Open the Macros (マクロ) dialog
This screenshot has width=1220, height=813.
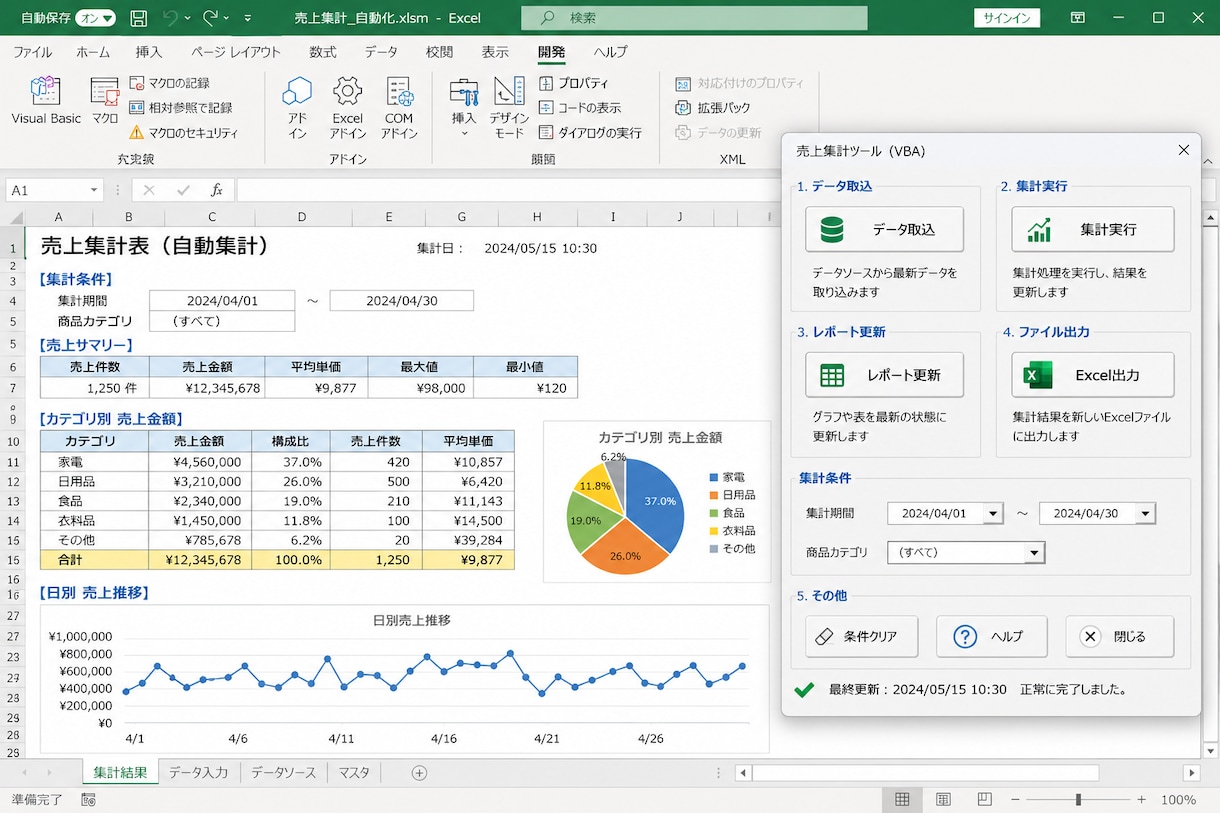(105, 100)
